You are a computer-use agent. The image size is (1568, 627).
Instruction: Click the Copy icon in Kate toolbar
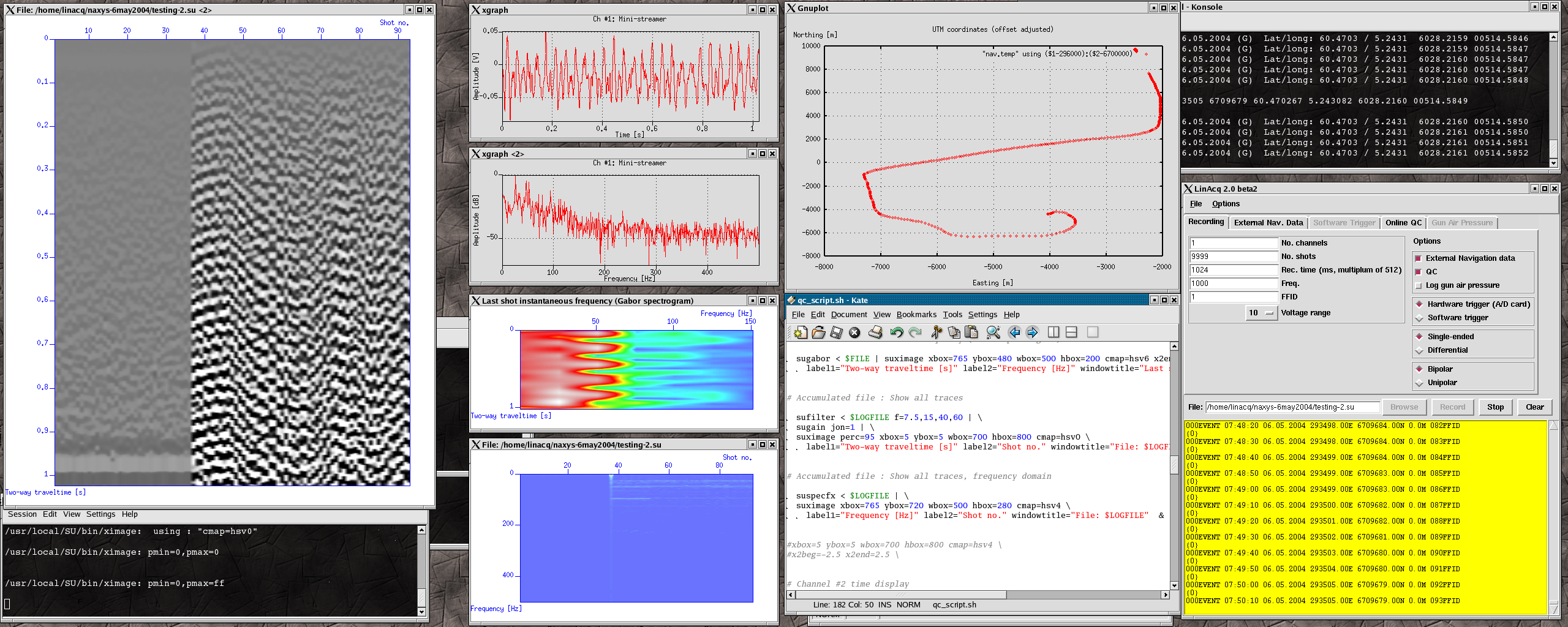pyautogui.click(x=954, y=332)
